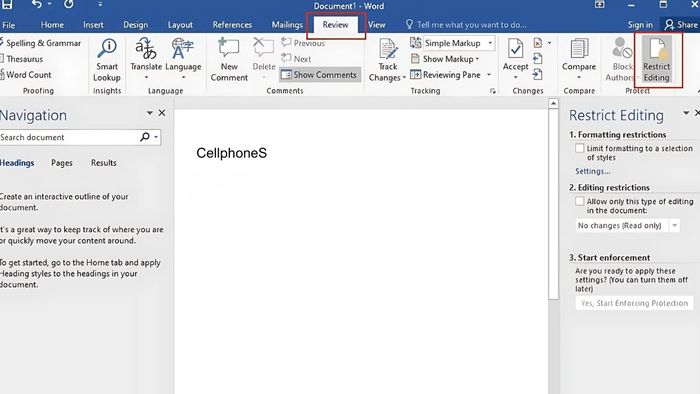Click the Share button

tap(681, 25)
